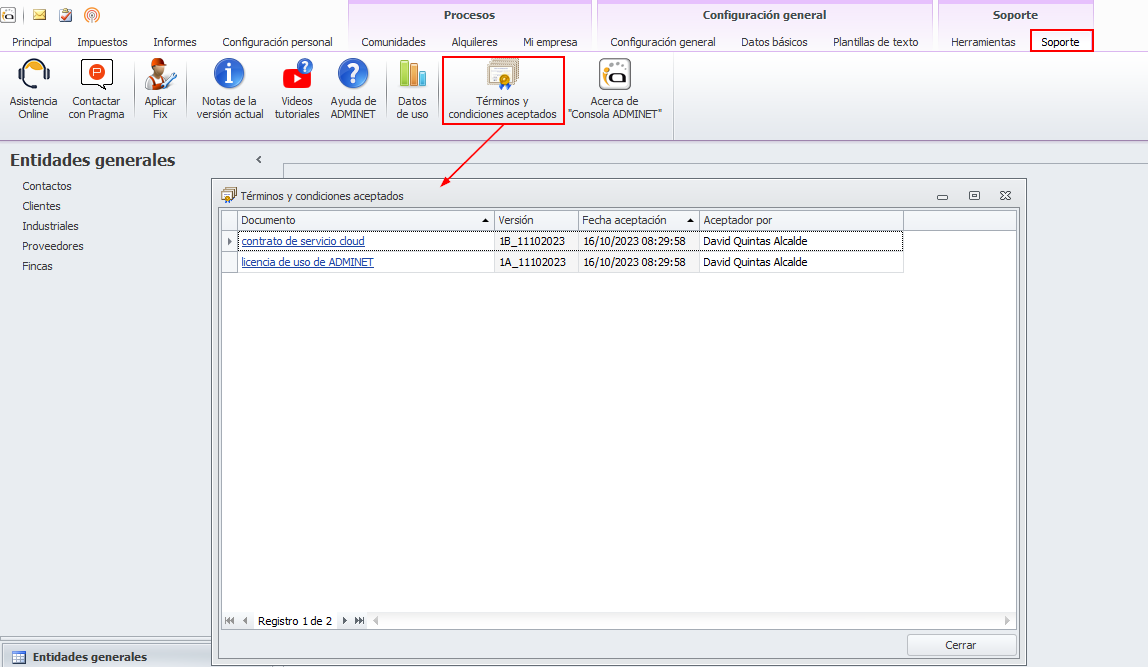Select Clientes in side panel
Screen dimensions: 1148x667
[x=41, y=206]
